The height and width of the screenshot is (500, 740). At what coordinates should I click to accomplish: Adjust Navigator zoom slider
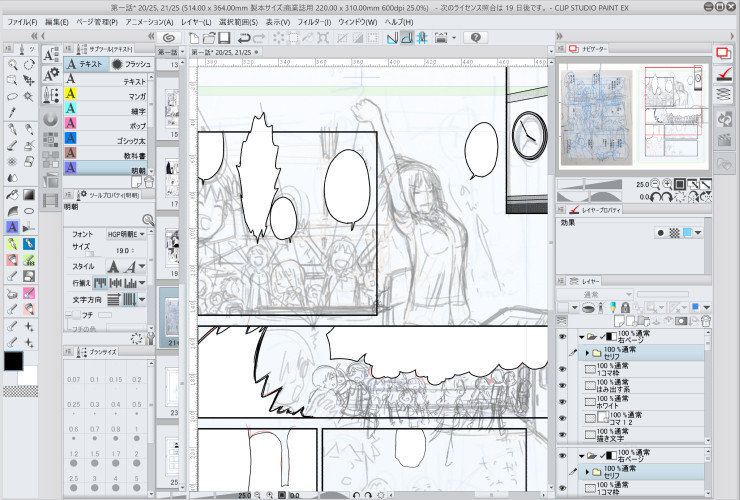pyautogui.click(x=589, y=184)
